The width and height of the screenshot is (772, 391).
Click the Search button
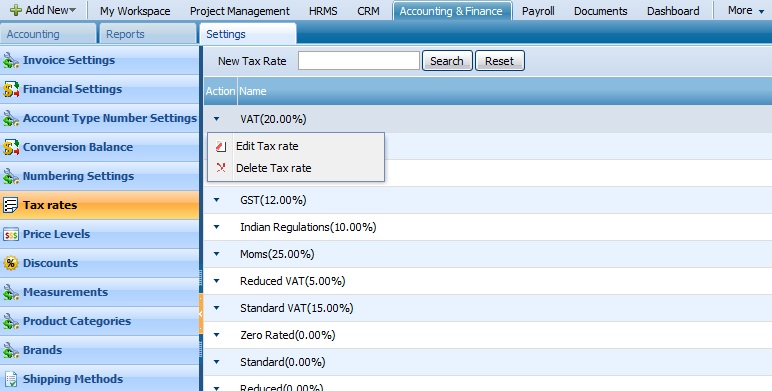pos(447,61)
